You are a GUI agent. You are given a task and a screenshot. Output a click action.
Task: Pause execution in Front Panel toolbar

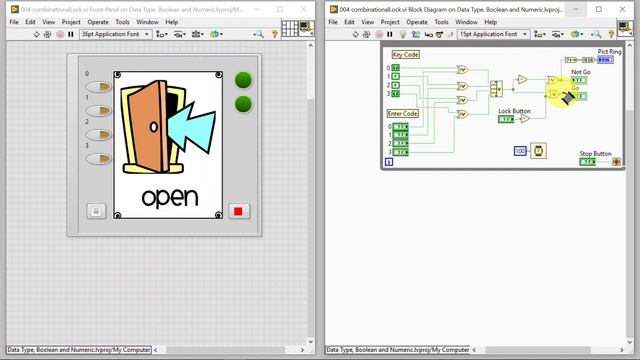click(71, 34)
